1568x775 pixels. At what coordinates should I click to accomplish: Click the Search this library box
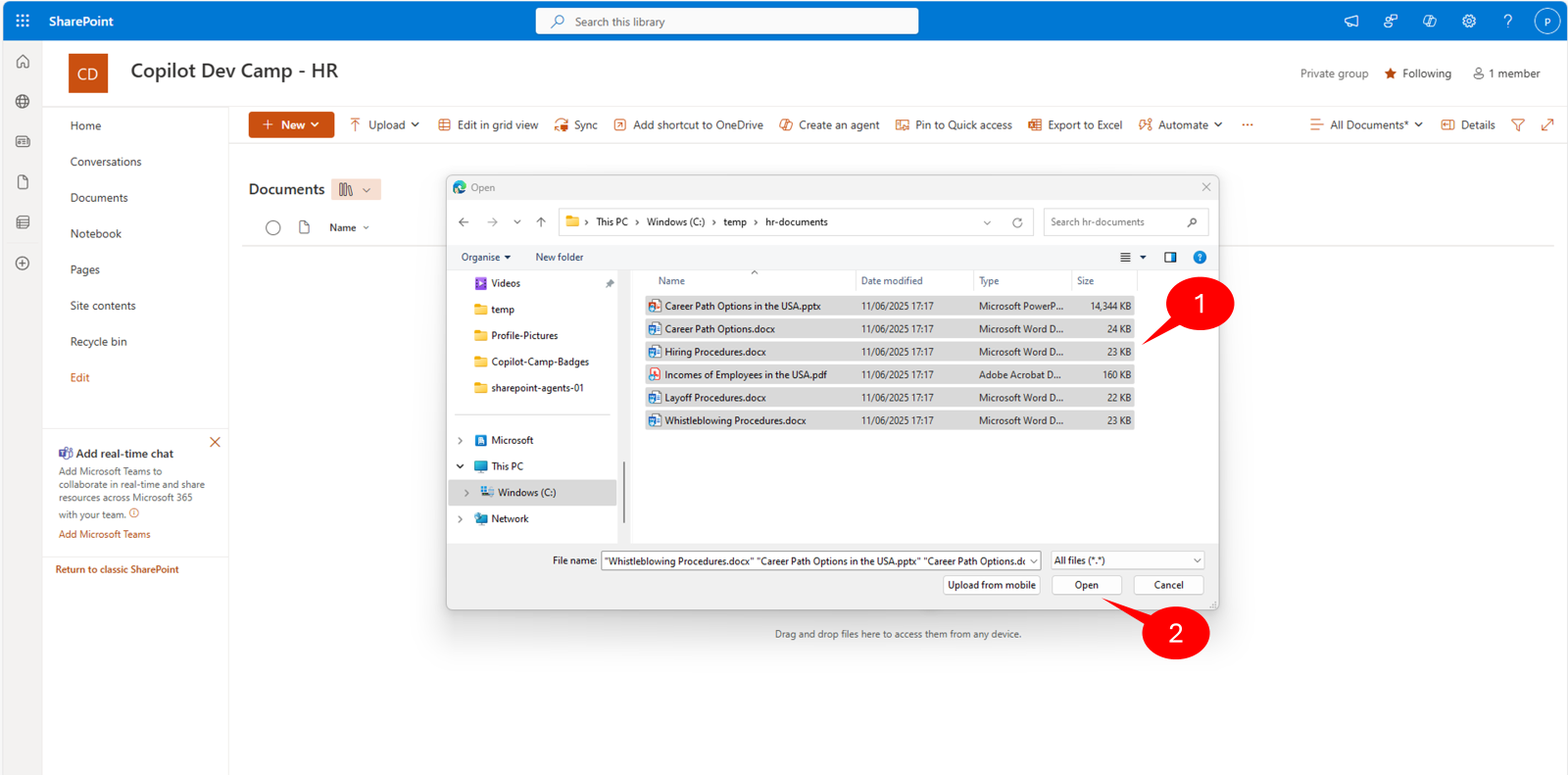coord(727,21)
